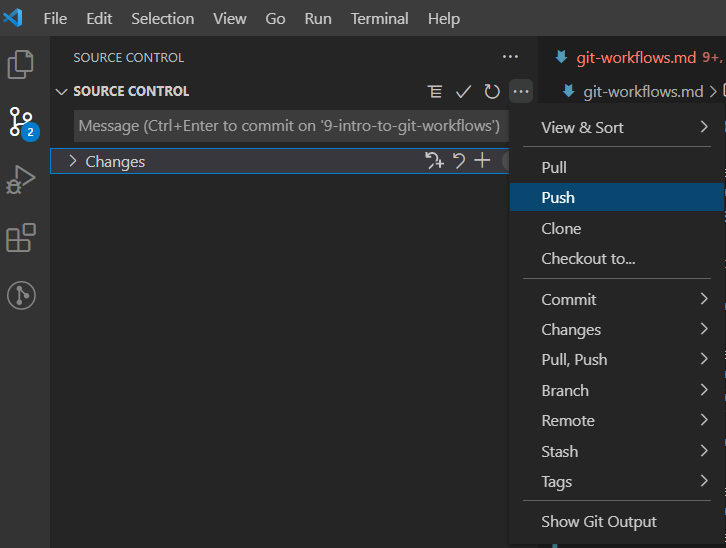726x548 pixels.
Task: Open the git-workflows.md editor tab
Action: pyautogui.click(x=636, y=57)
